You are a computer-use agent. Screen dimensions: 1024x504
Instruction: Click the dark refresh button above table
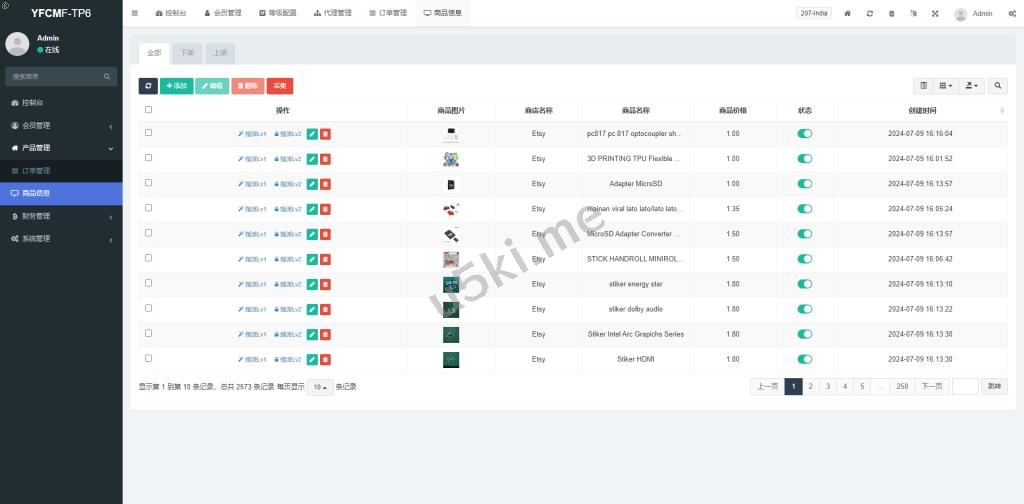point(148,86)
